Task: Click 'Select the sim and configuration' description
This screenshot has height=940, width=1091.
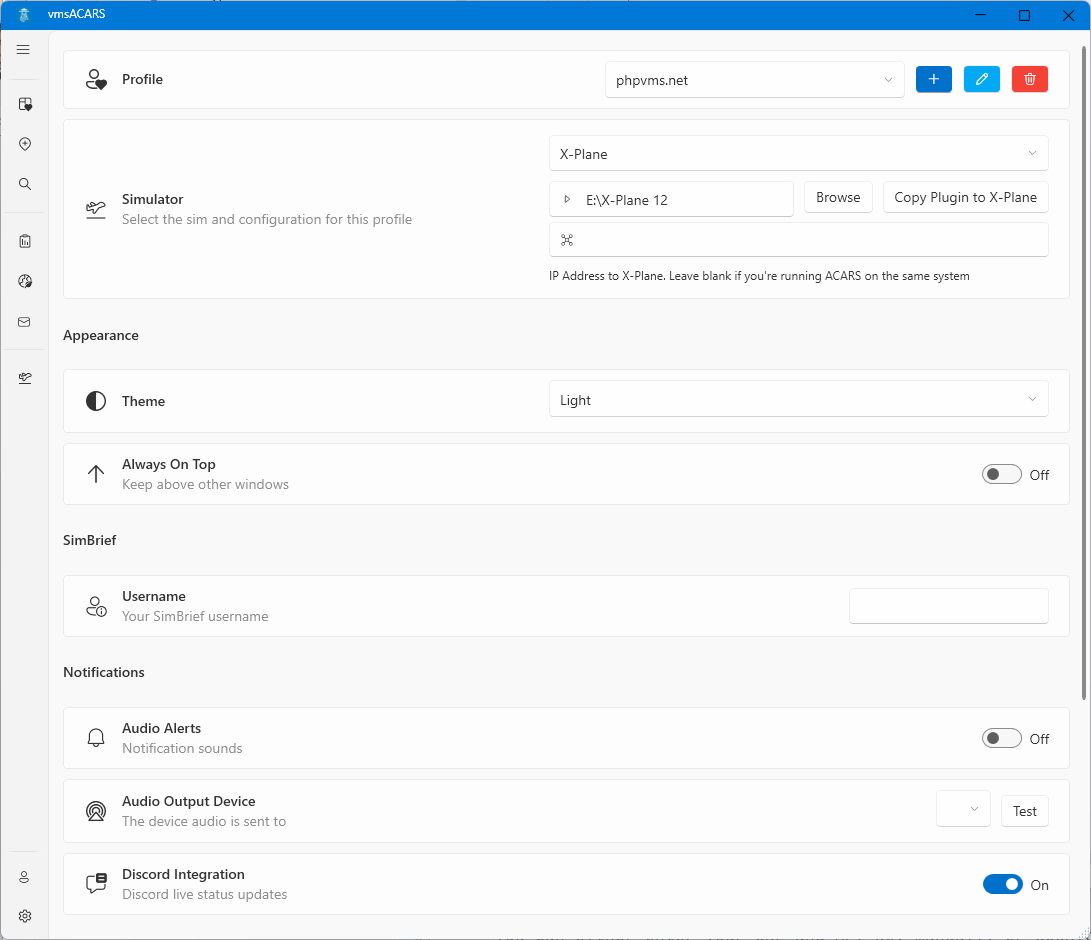Action: (x=267, y=219)
